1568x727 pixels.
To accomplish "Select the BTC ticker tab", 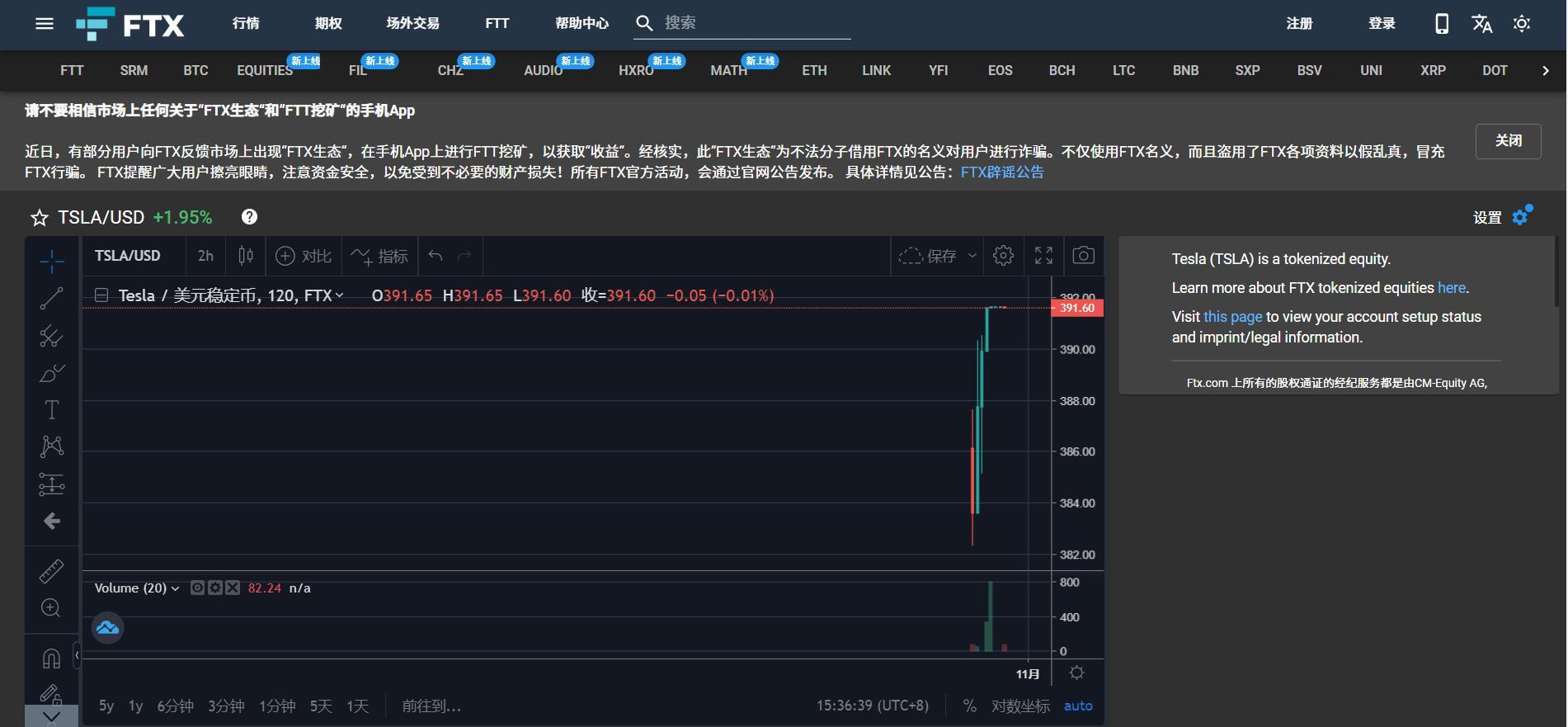I will point(195,70).
